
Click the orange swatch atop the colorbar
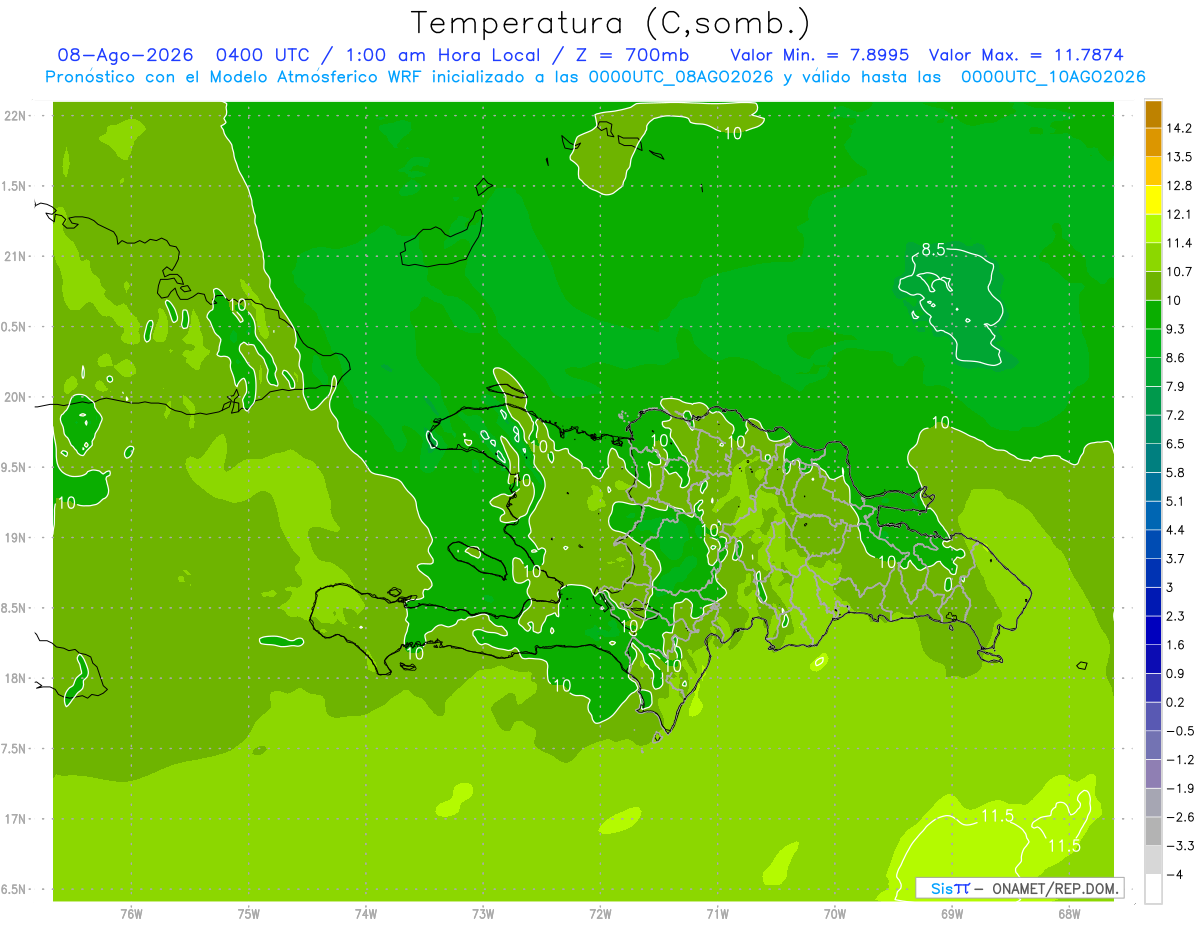point(1153,114)
